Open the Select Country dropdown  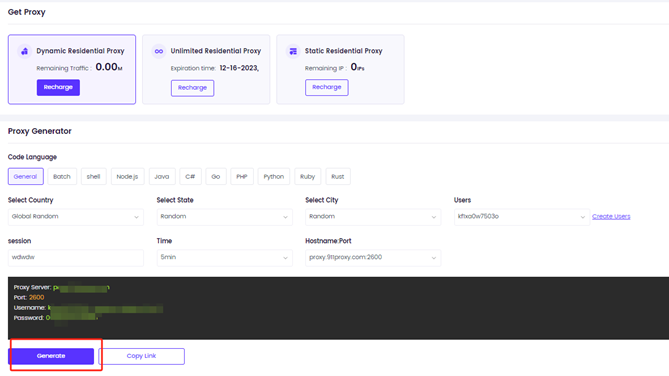tap(76, 217)
